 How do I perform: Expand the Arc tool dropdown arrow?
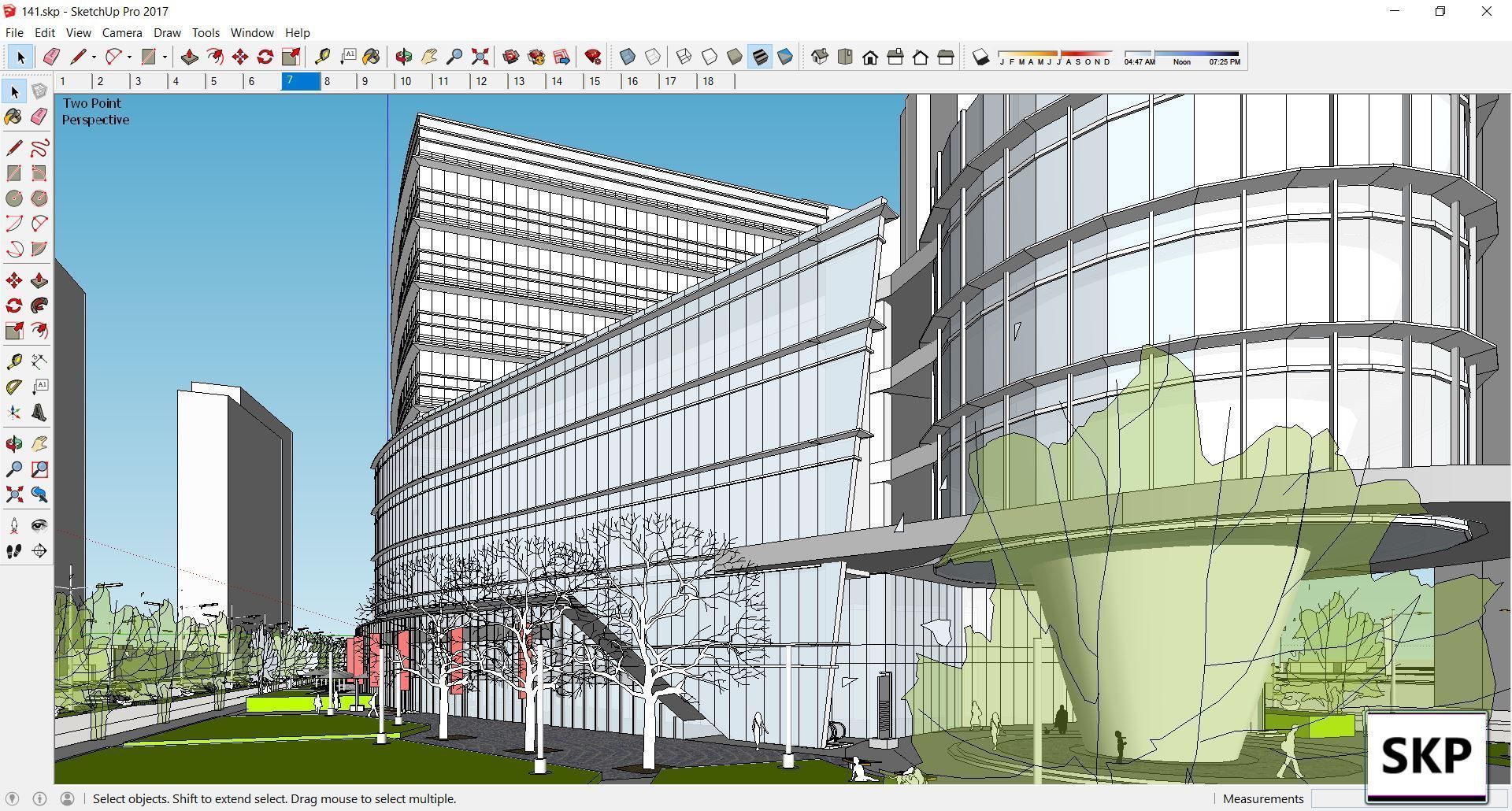pyautogui.click(x=129, y=57)
